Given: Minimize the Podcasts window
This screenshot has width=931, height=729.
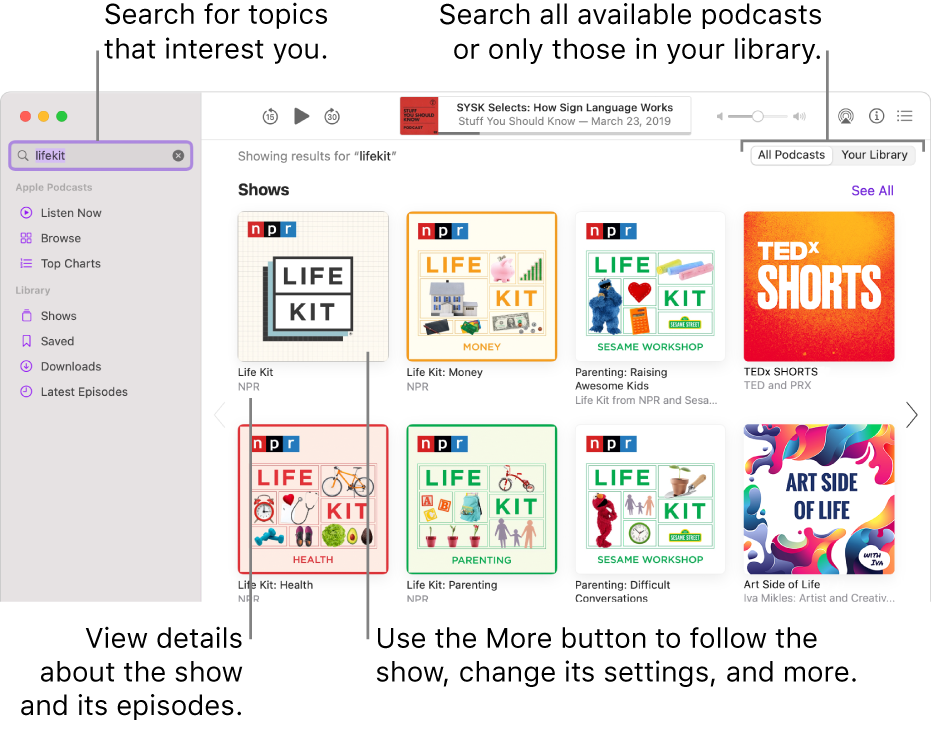Looking at the screenshot, I should coord(43,116).
